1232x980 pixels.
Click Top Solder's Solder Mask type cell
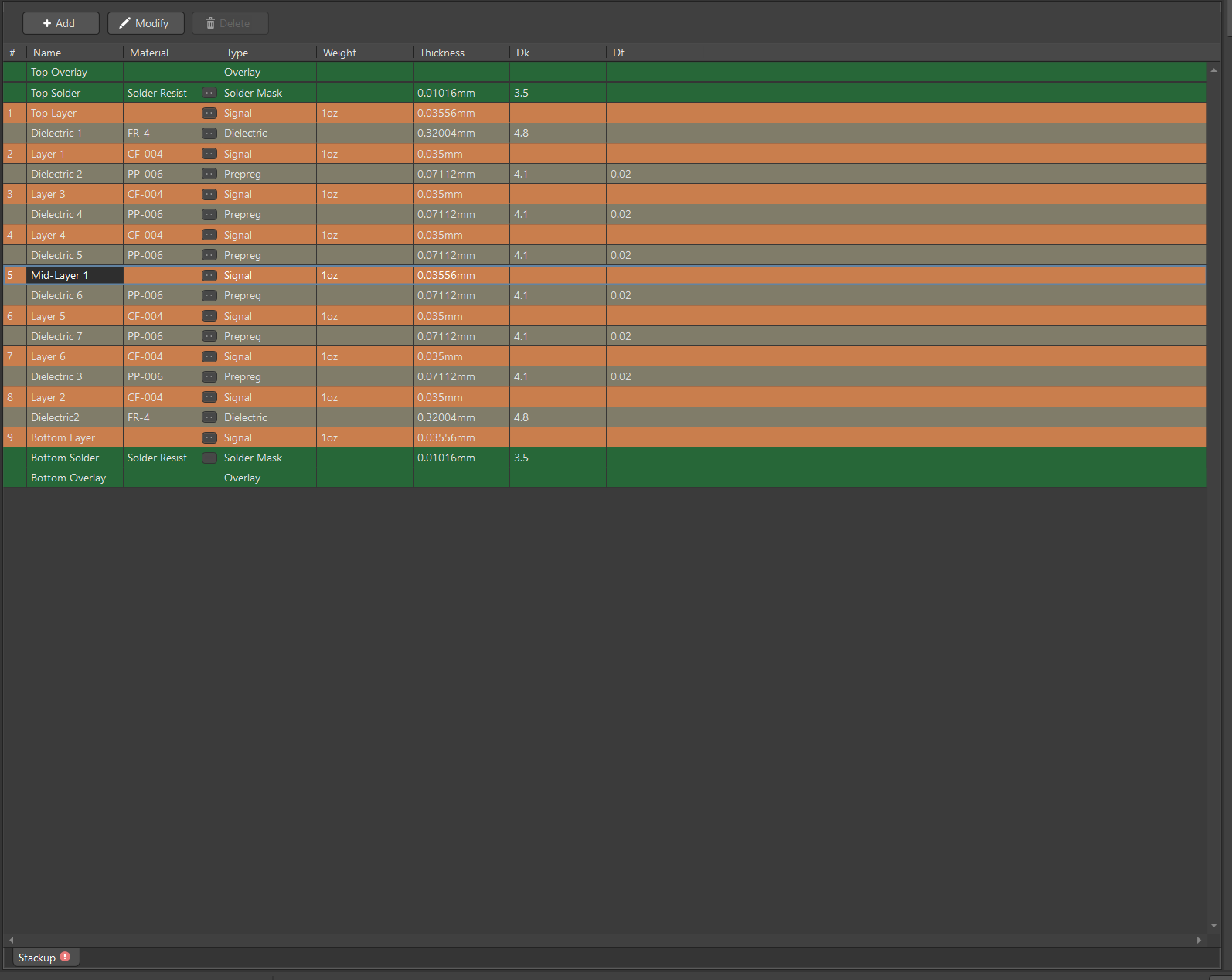point(268,93)
